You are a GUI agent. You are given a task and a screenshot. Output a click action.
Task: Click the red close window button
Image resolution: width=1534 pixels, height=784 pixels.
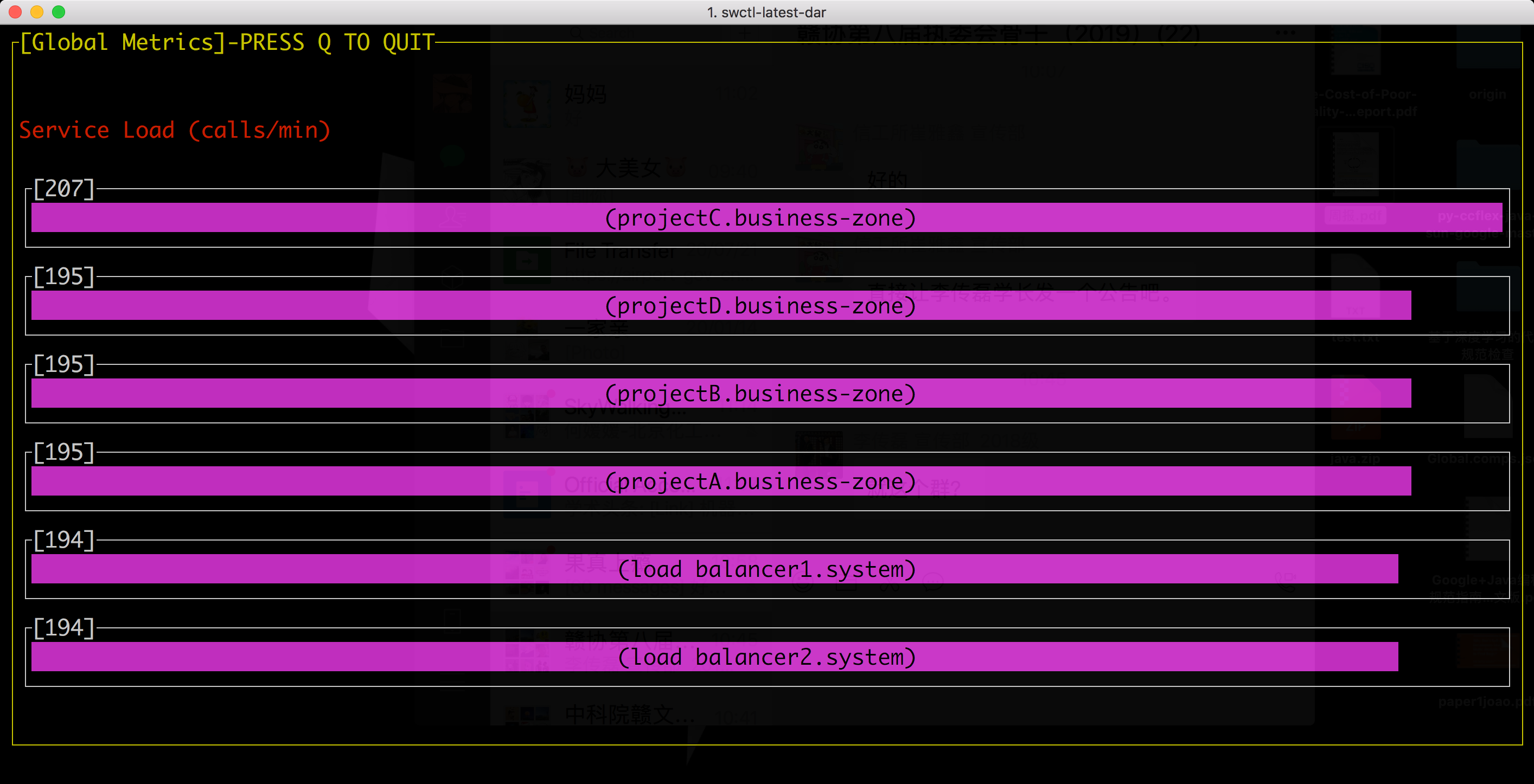click(x=16, y=12)
